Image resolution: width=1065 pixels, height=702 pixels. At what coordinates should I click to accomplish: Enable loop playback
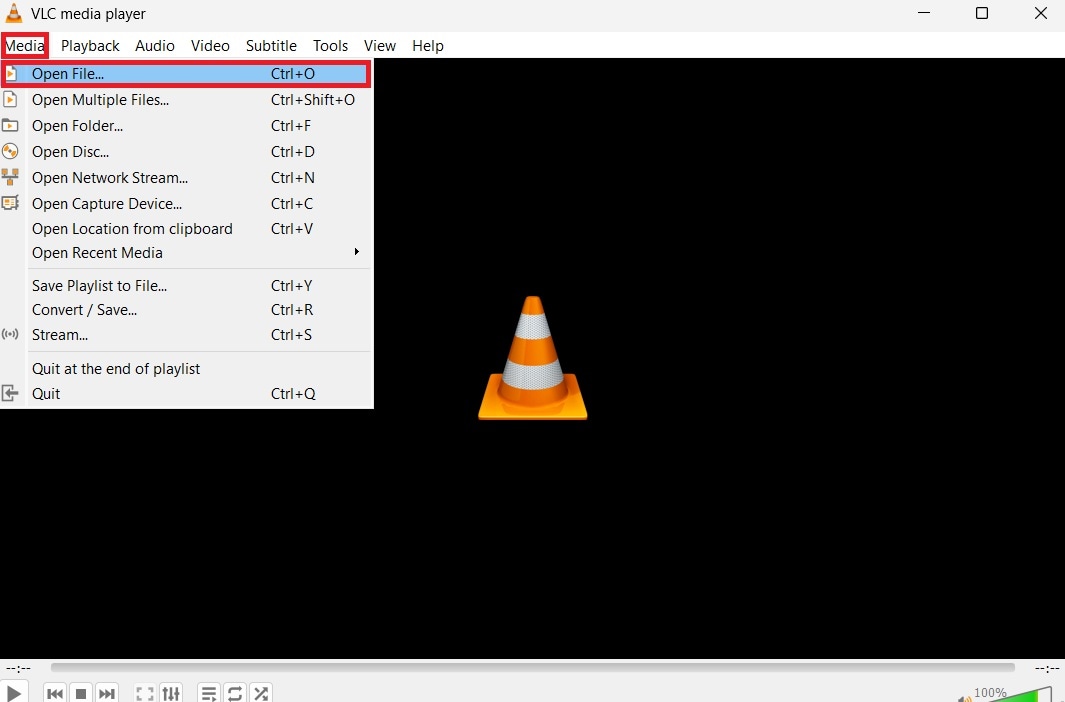coord(235,693)
